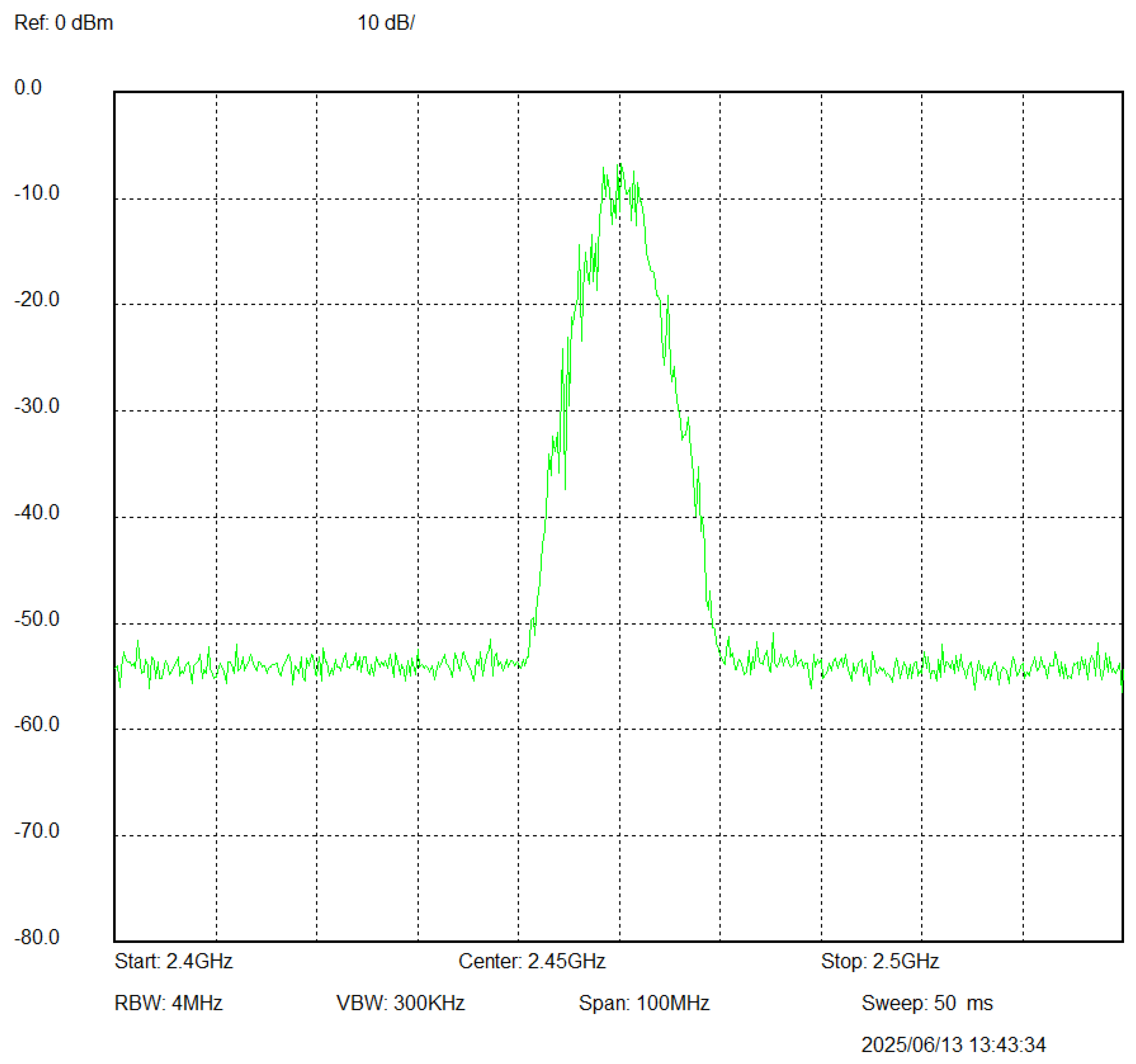Image resolution: width=1136 pixels, height=1064 pixels.
Task: Click the 10 dB/ scale label
Action: click(x=386, y=23)
